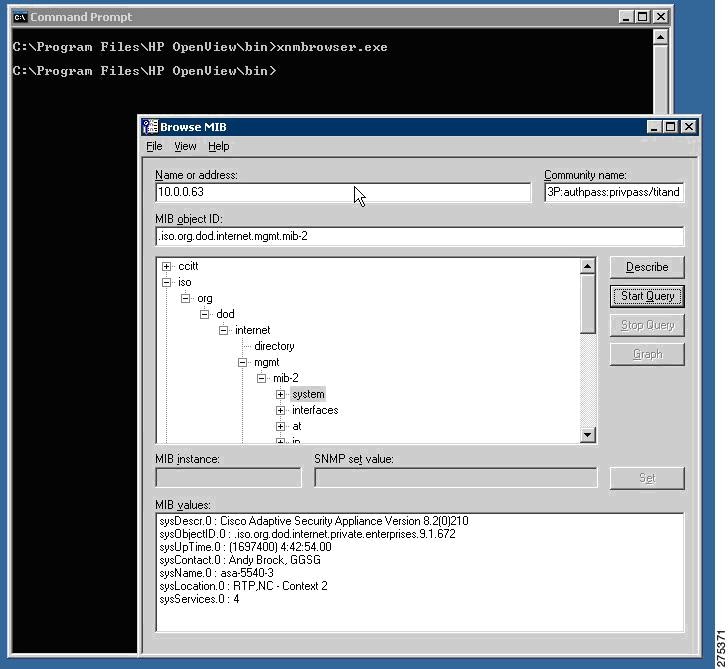Minimize the Command Prompt window

(626, 17)
